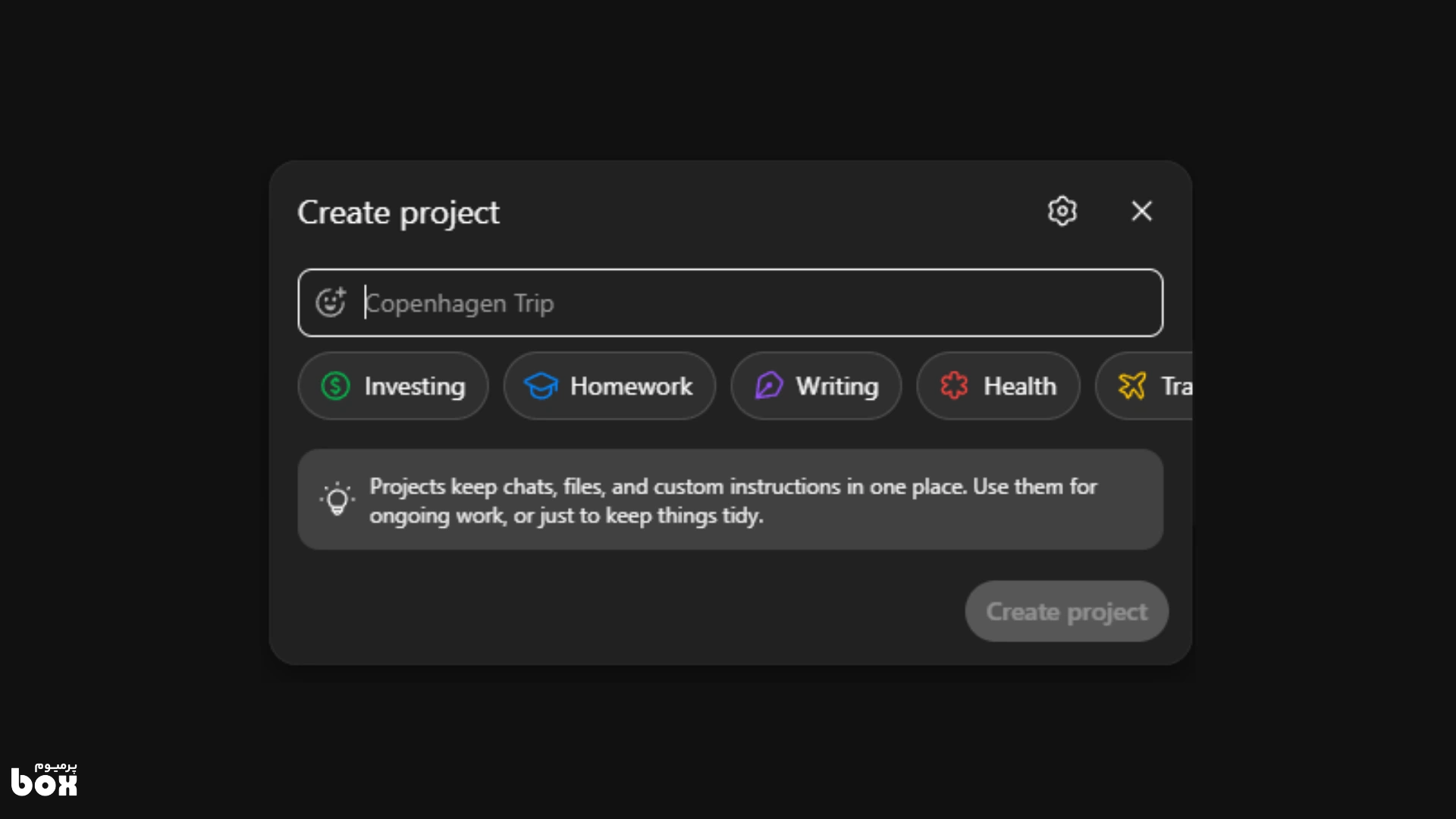The width and height of the screenshot is (1456, 819).
Task: Click the purple pen nib icon
Action: tap(768, 386)
